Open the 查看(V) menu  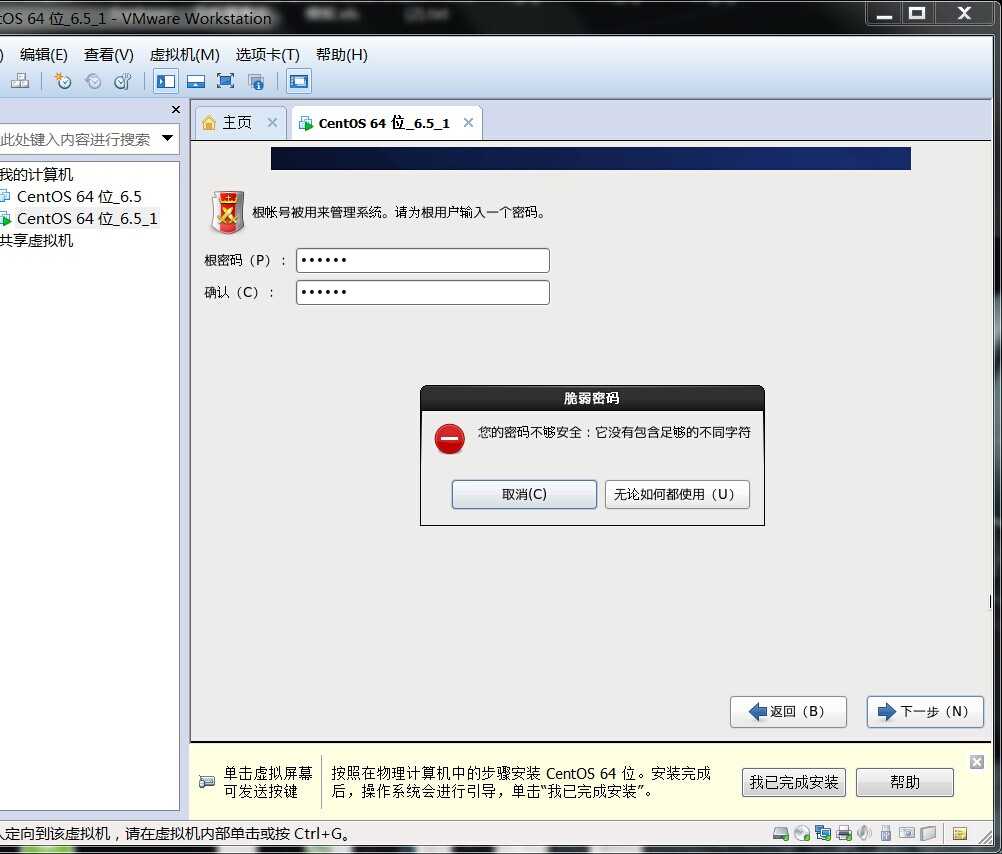[x=109, y=55]
